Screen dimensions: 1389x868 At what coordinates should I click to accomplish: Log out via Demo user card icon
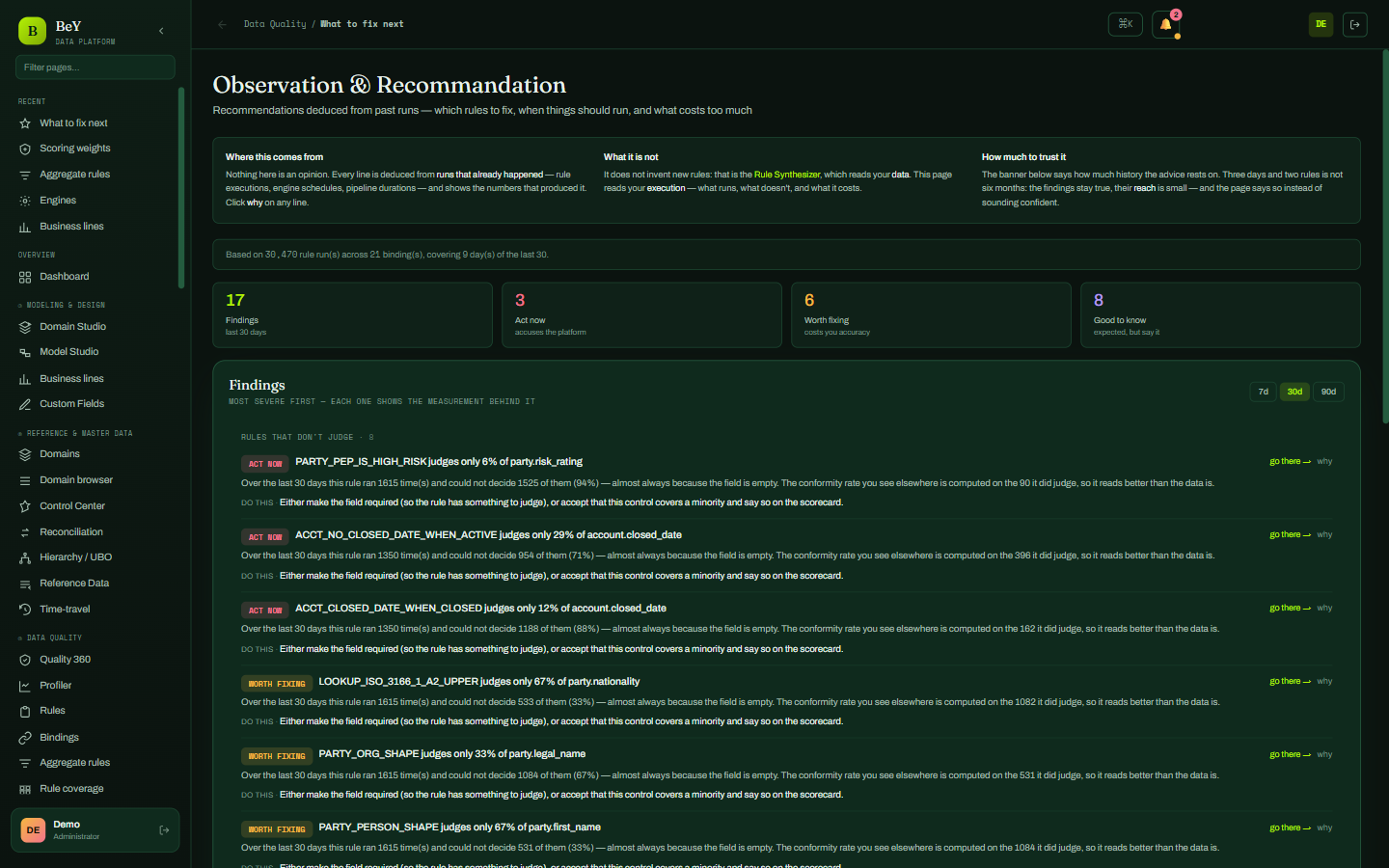point(164,830)
